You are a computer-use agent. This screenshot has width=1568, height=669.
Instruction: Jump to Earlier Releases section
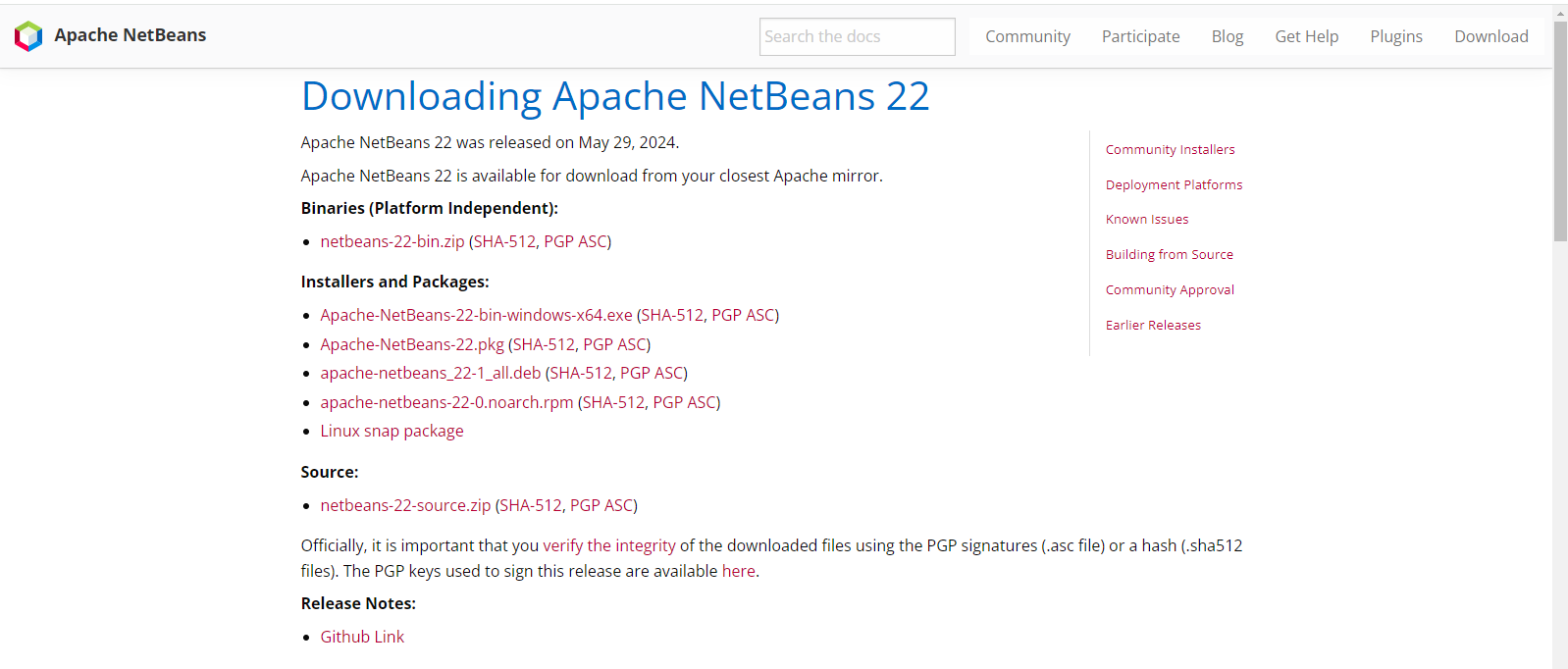click(x=1153, y=325)
